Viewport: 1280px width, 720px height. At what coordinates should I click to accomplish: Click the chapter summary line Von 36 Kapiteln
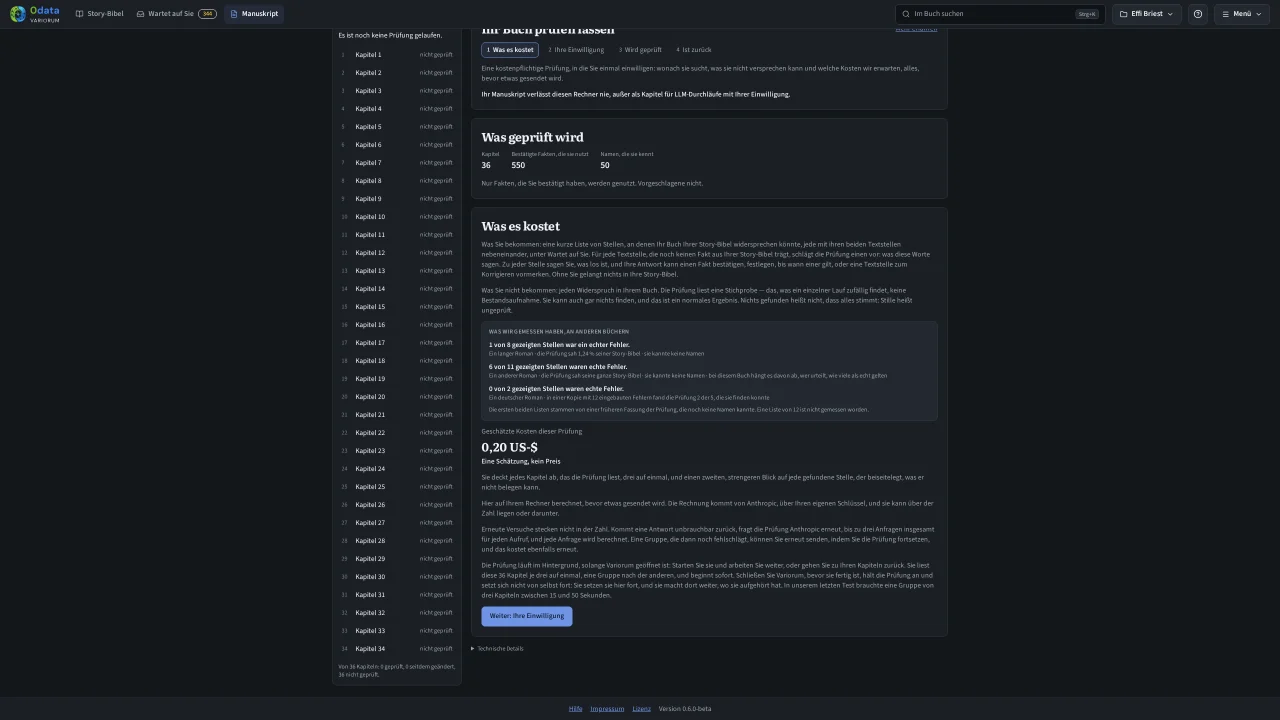(397, 670)
